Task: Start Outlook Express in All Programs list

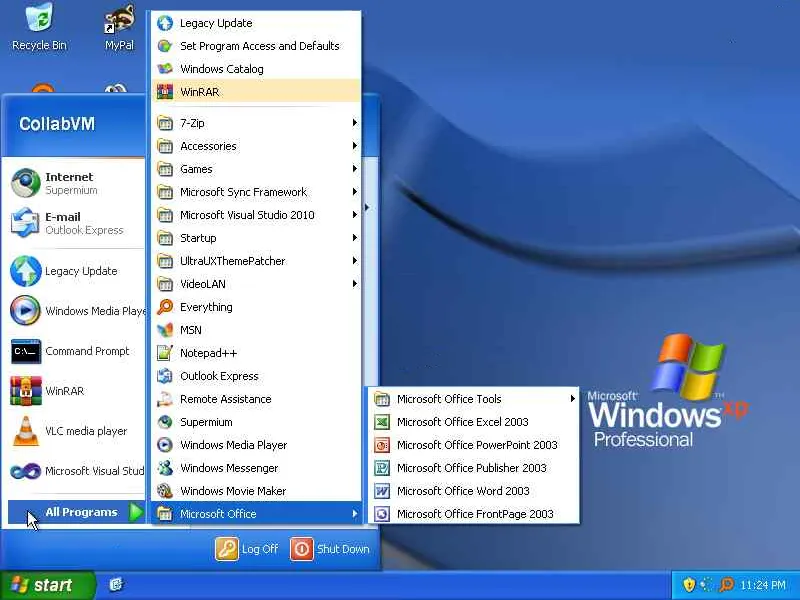Action: (x=256, y=376)
